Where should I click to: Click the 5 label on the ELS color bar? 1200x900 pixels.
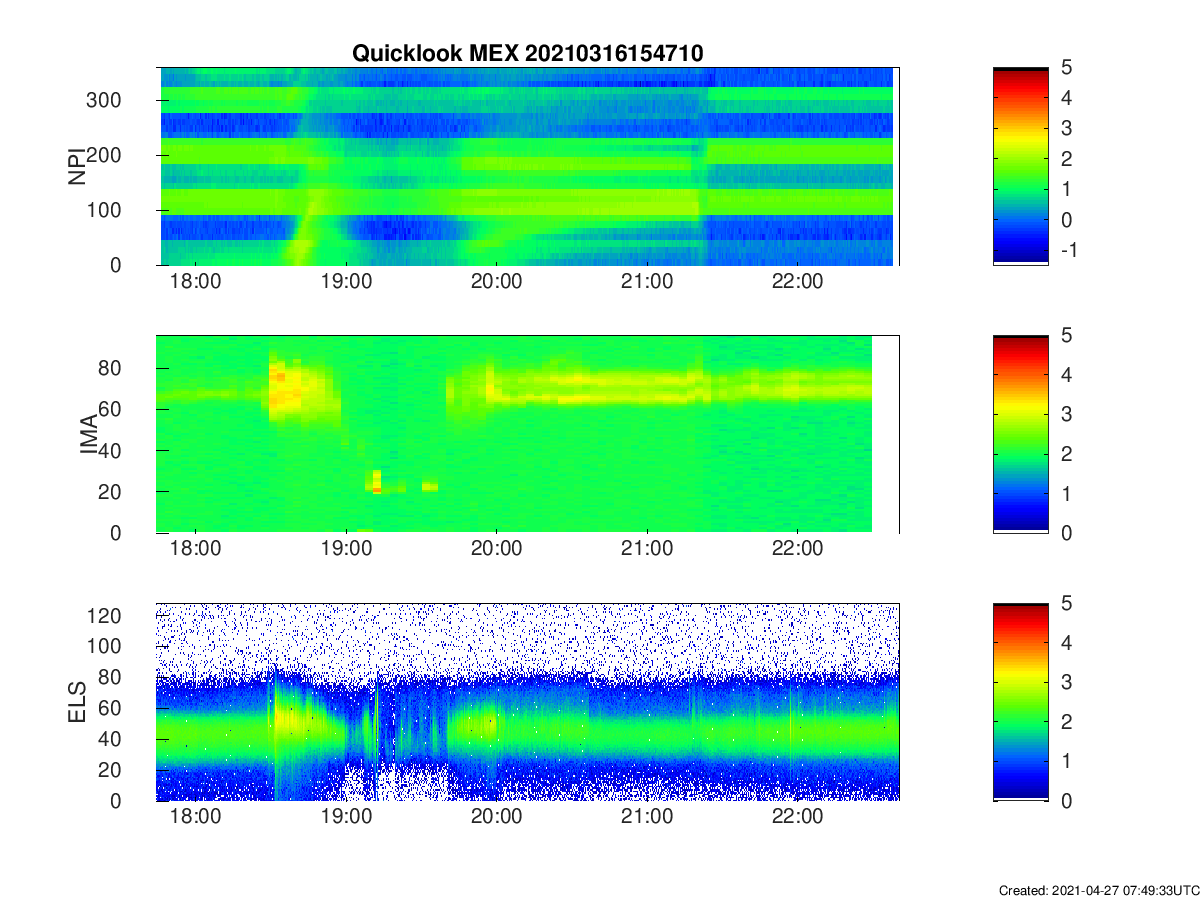tap(1066, 603)
